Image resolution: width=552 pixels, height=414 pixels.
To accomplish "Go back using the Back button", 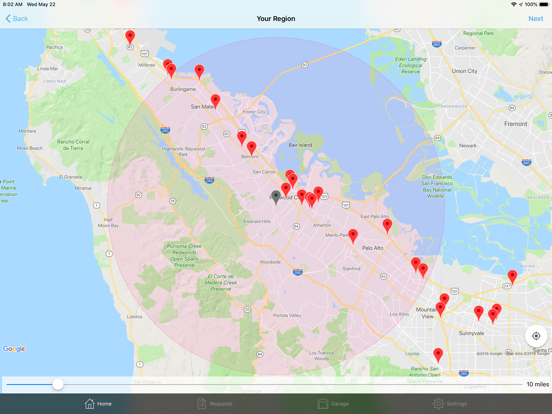I will tap(17, 19).
